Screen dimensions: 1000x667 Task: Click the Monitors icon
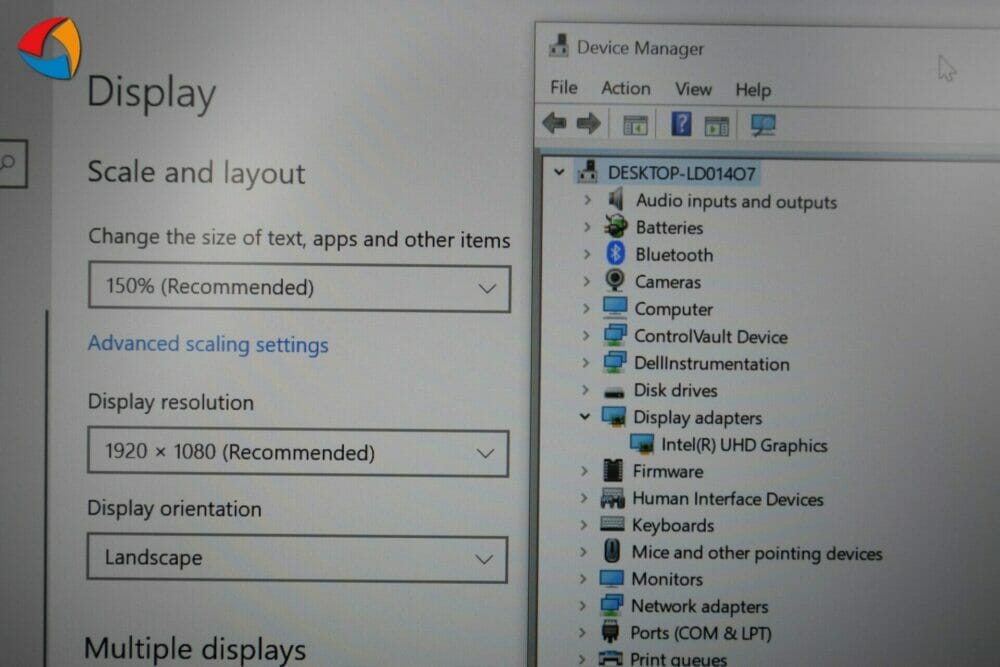tap(612, 578)
